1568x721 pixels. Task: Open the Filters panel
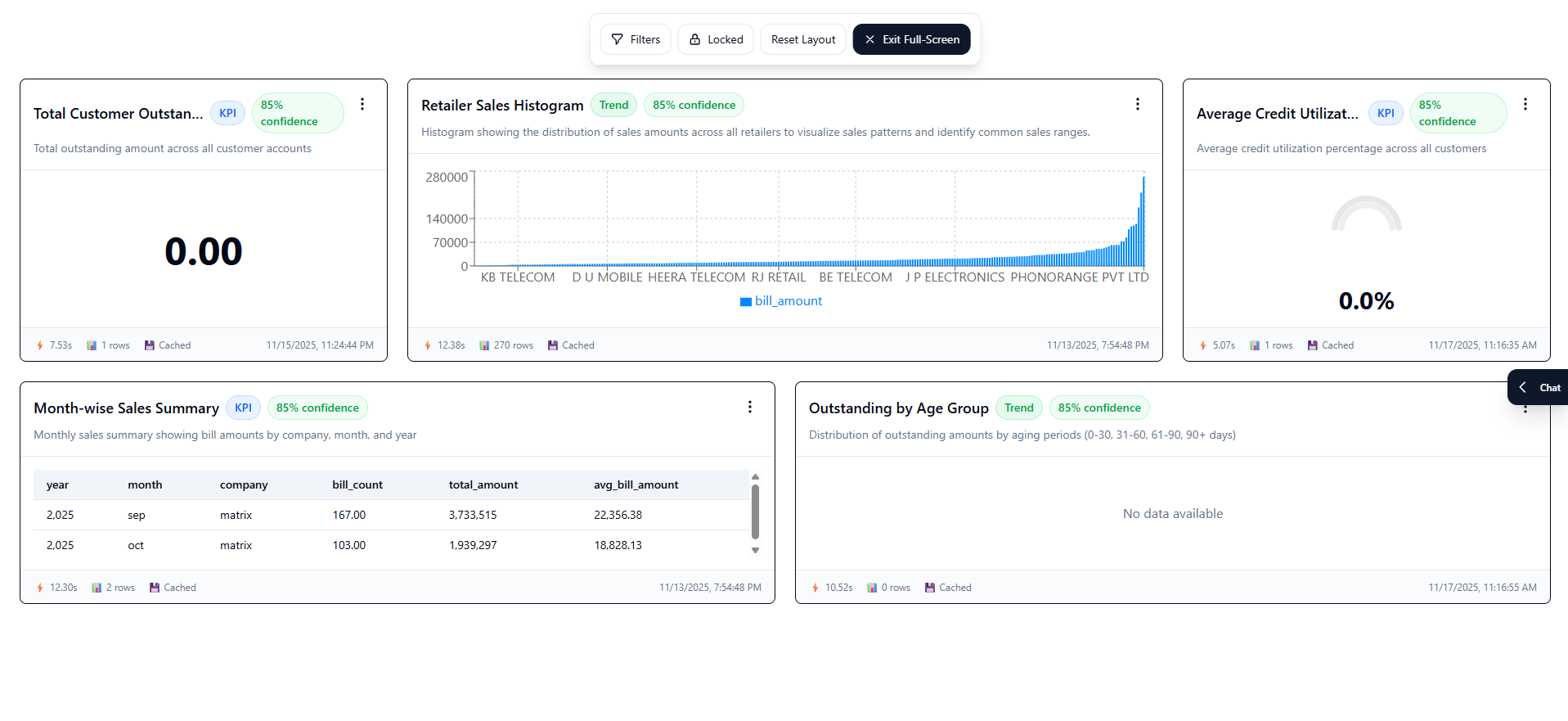click(x=636, y=39)
